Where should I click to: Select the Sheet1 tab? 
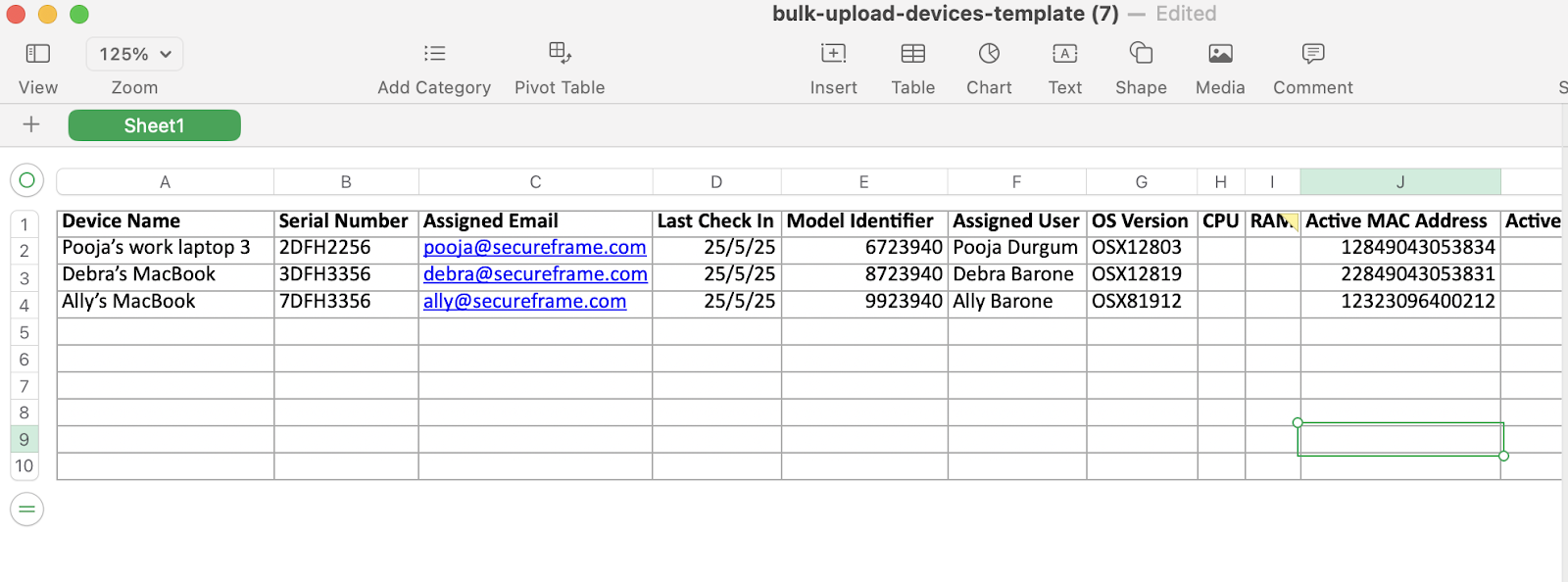[x=154, y=125]
